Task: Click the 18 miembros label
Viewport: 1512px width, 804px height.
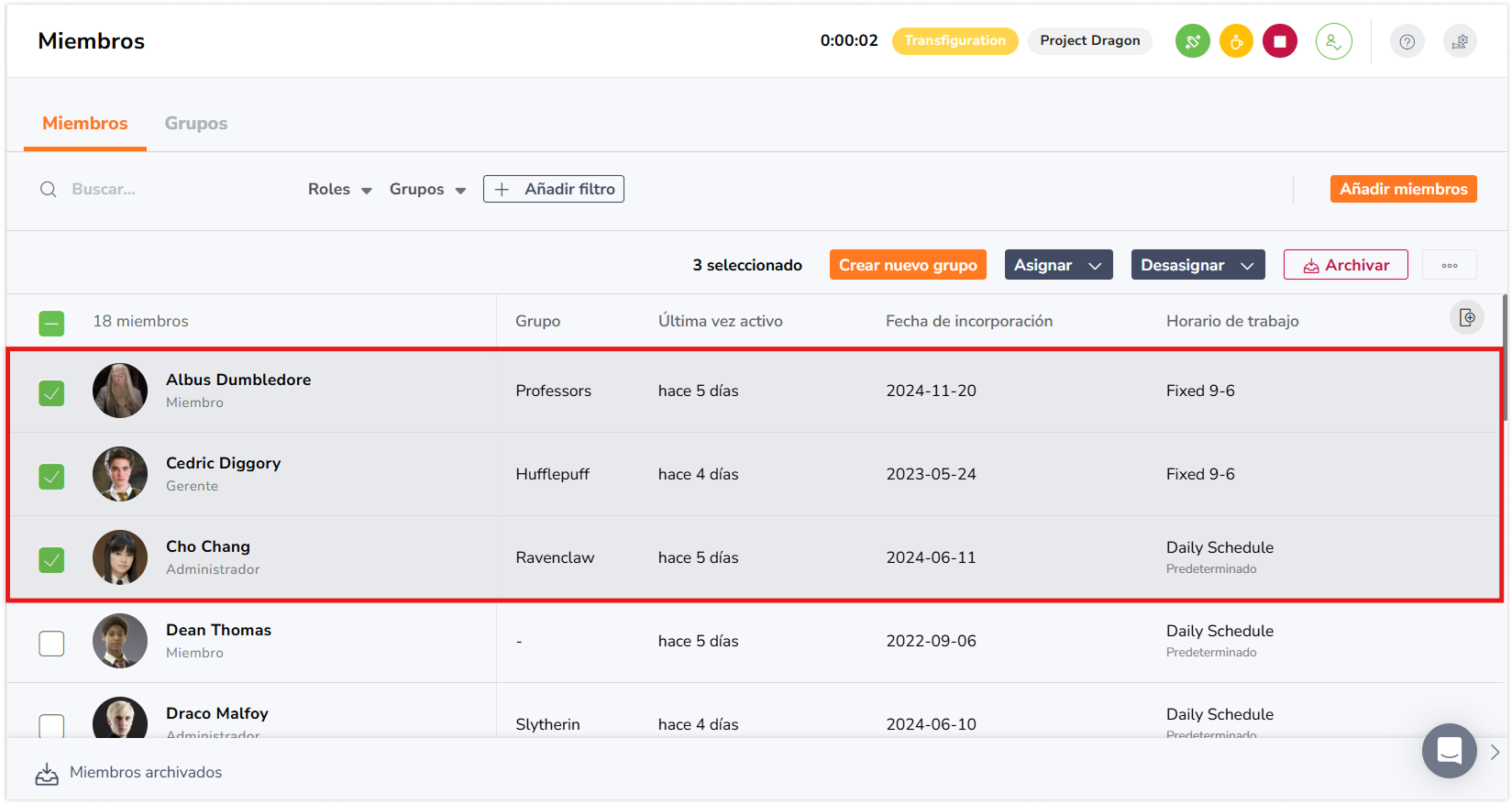Action: click(x=140, y=321)
